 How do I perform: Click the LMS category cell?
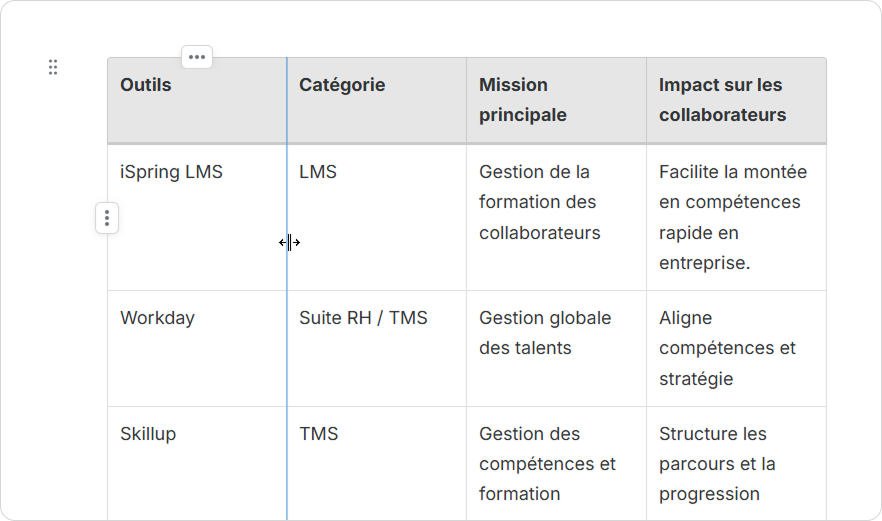(x=318, y=172)
